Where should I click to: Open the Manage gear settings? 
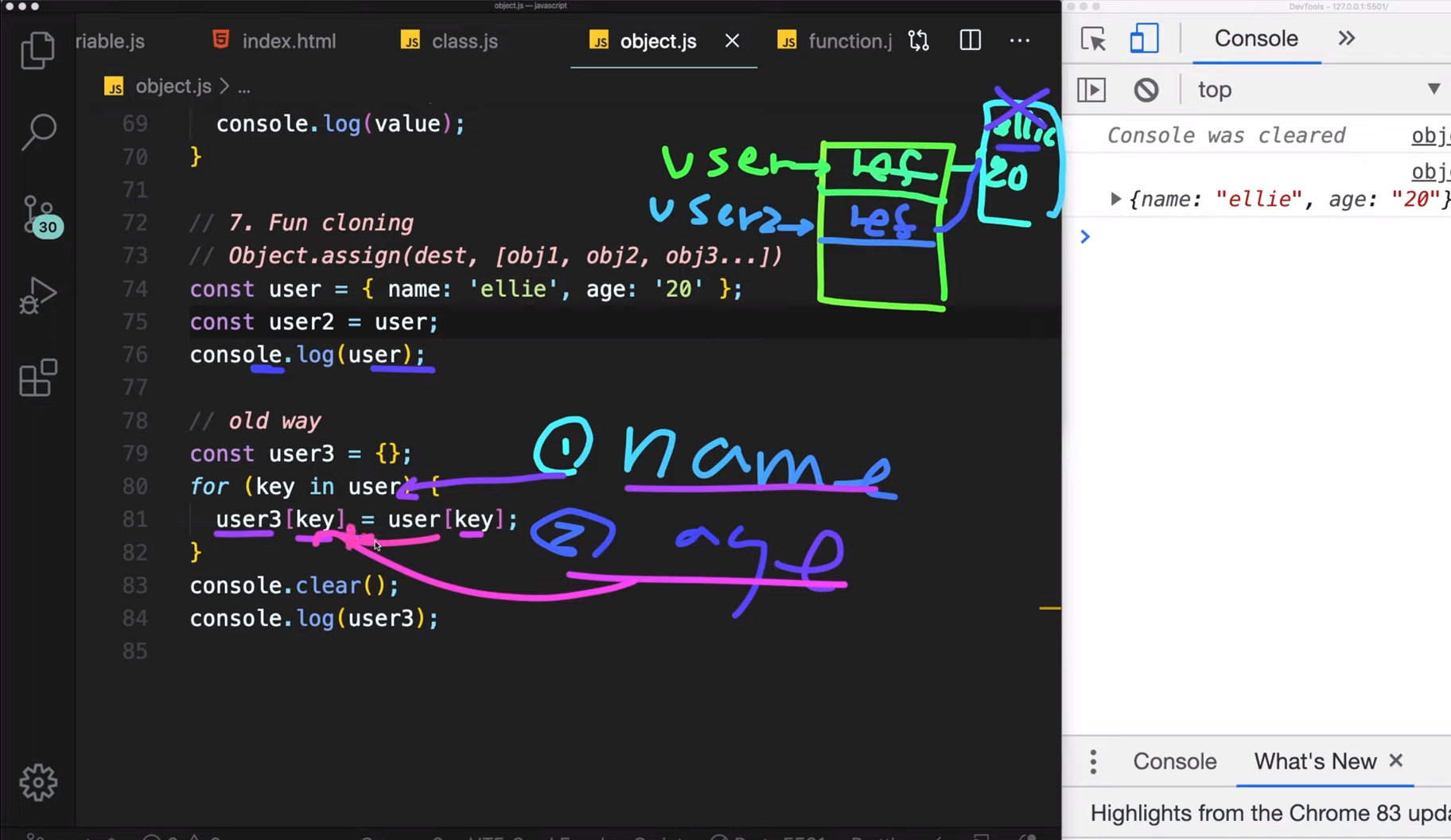coord(37,783)
